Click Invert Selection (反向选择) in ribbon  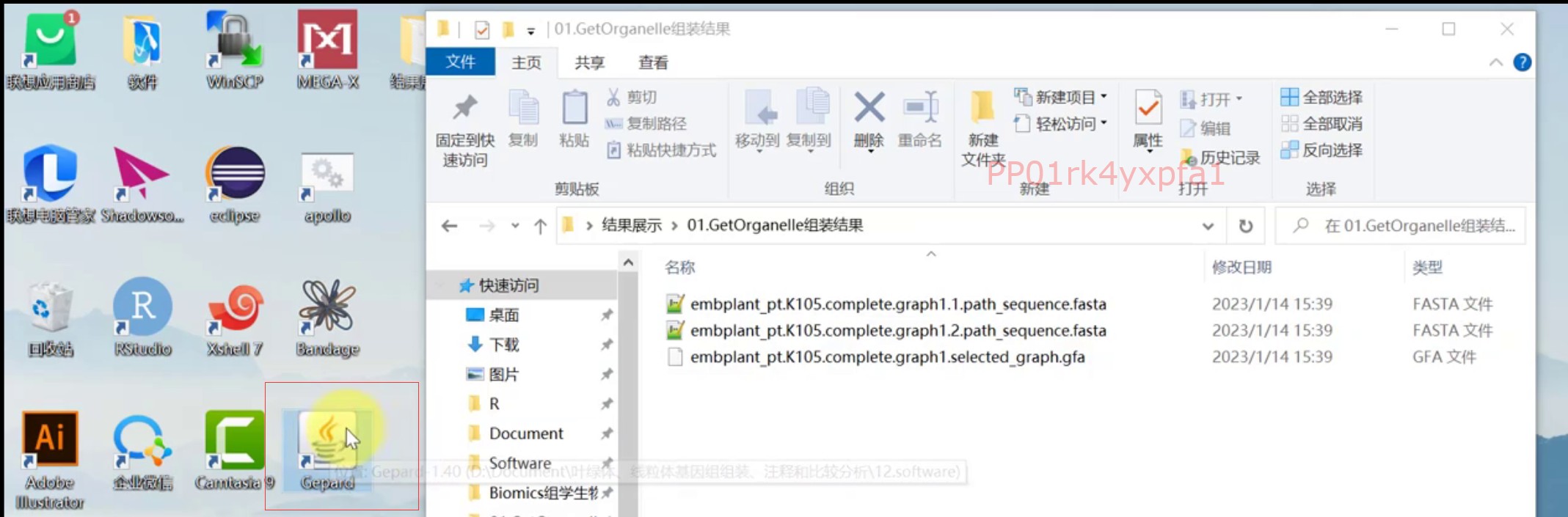point(1322,150)
